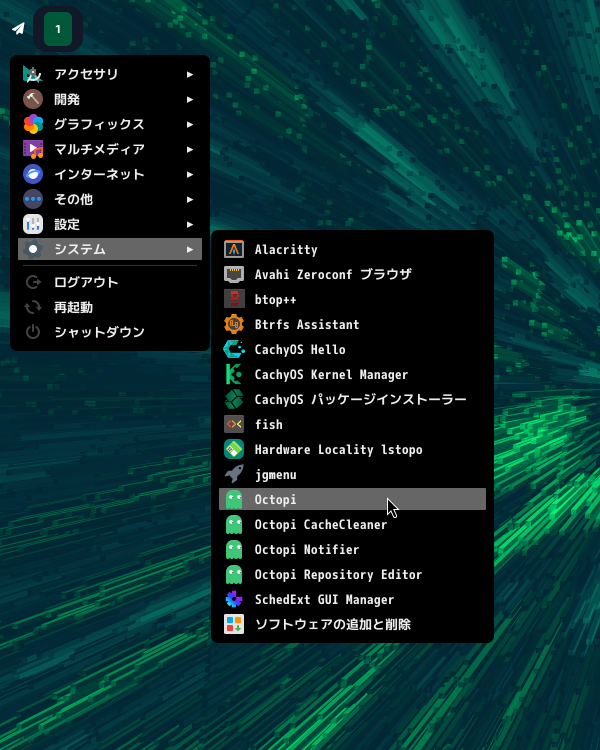This screenshot has height=750, width=600.
Task: Expand the マルチメディア submenu arrow
Action: 190,149
